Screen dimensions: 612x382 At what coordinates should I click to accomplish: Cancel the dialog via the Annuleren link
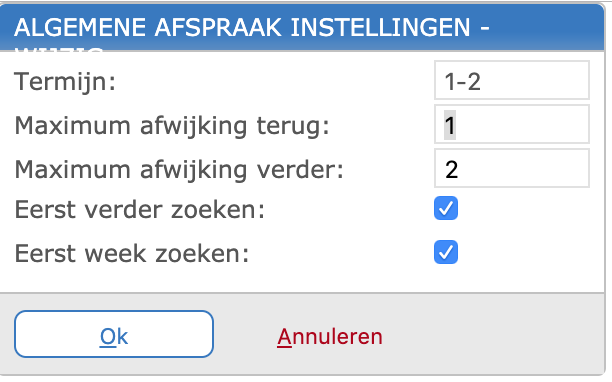[x=330, y=336]
